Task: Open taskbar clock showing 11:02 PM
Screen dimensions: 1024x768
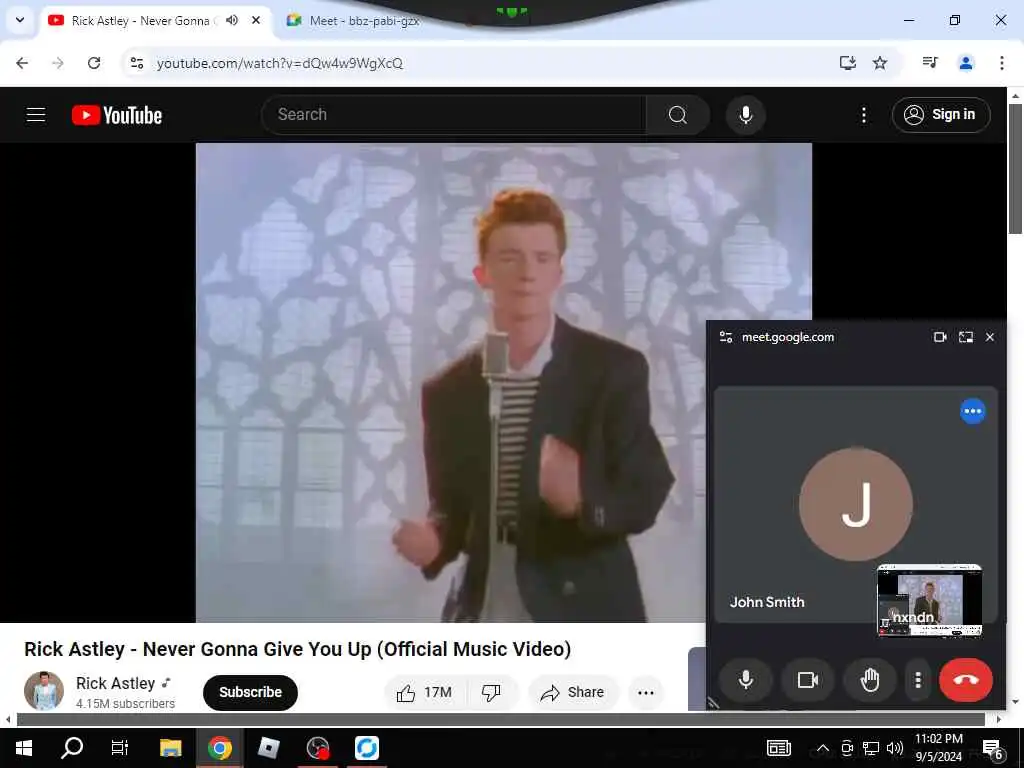Action: [938, 748]
